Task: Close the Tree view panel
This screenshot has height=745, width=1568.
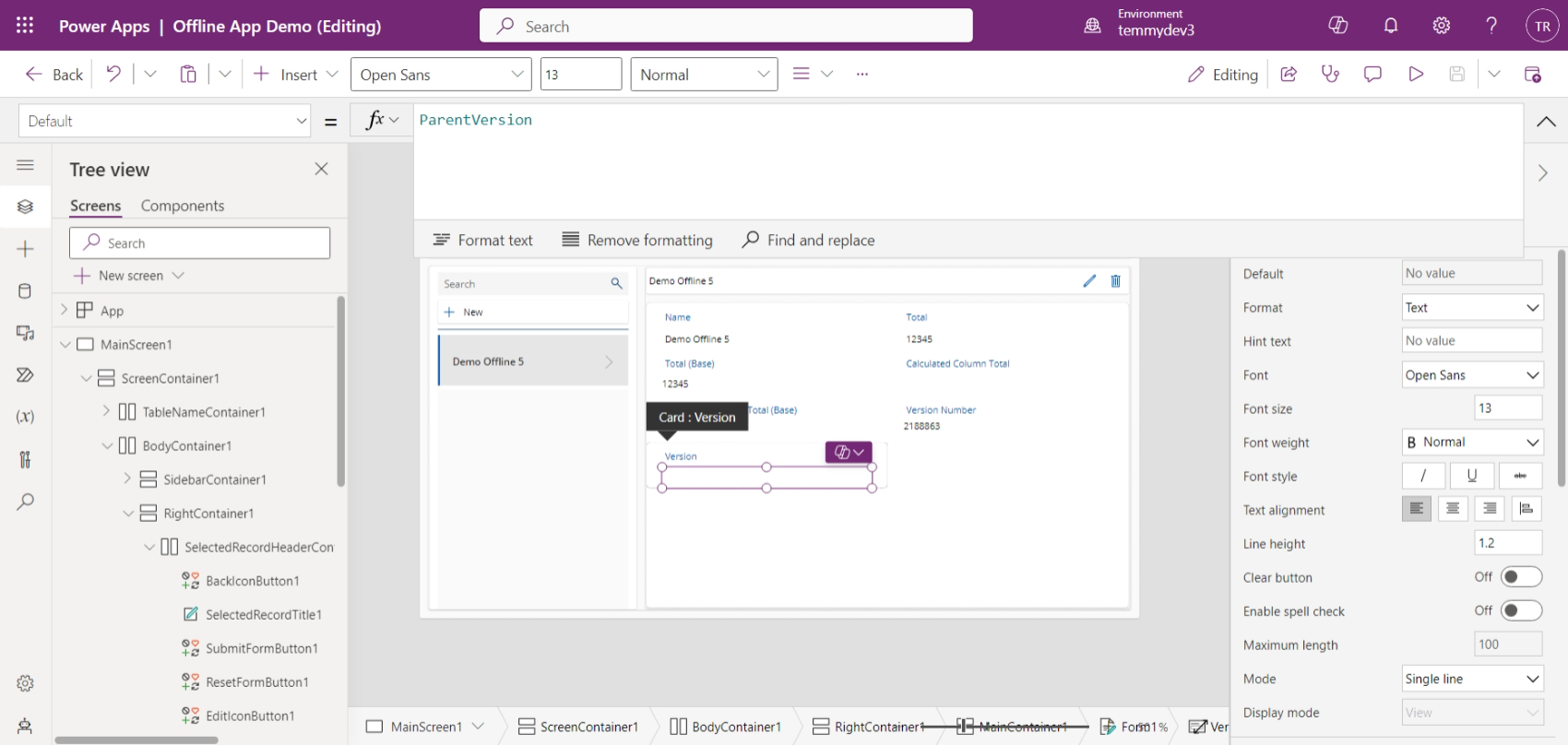Action: (321, 169)
